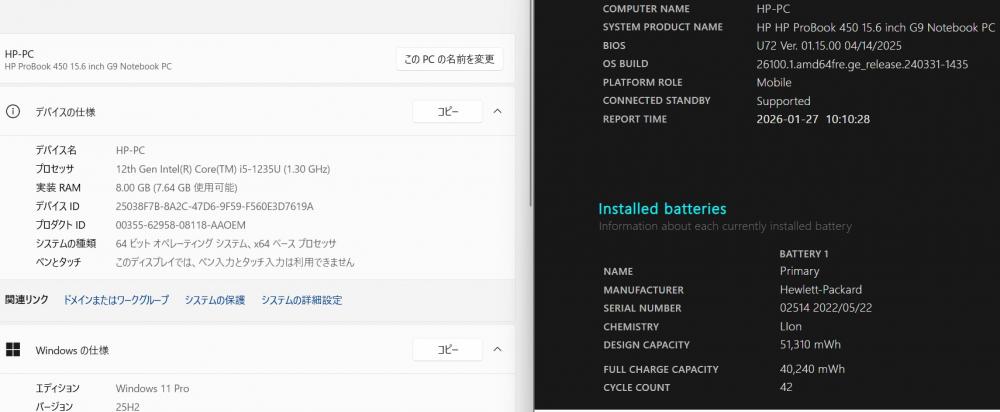Image resolution: width=1000 pixels, height=412 pixels.
Task: Open the ドメインまたはワークグループ link
Action: point(116,300)
